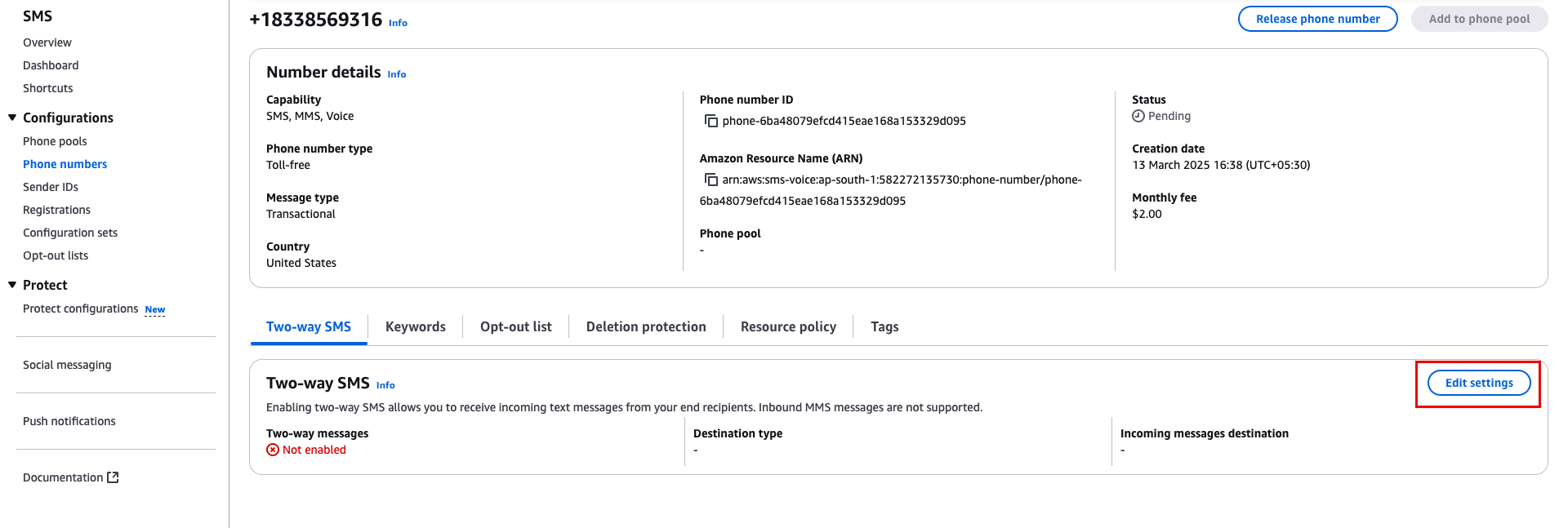Click Edit settings for Two-way SMS

(x=1478, y=383)
